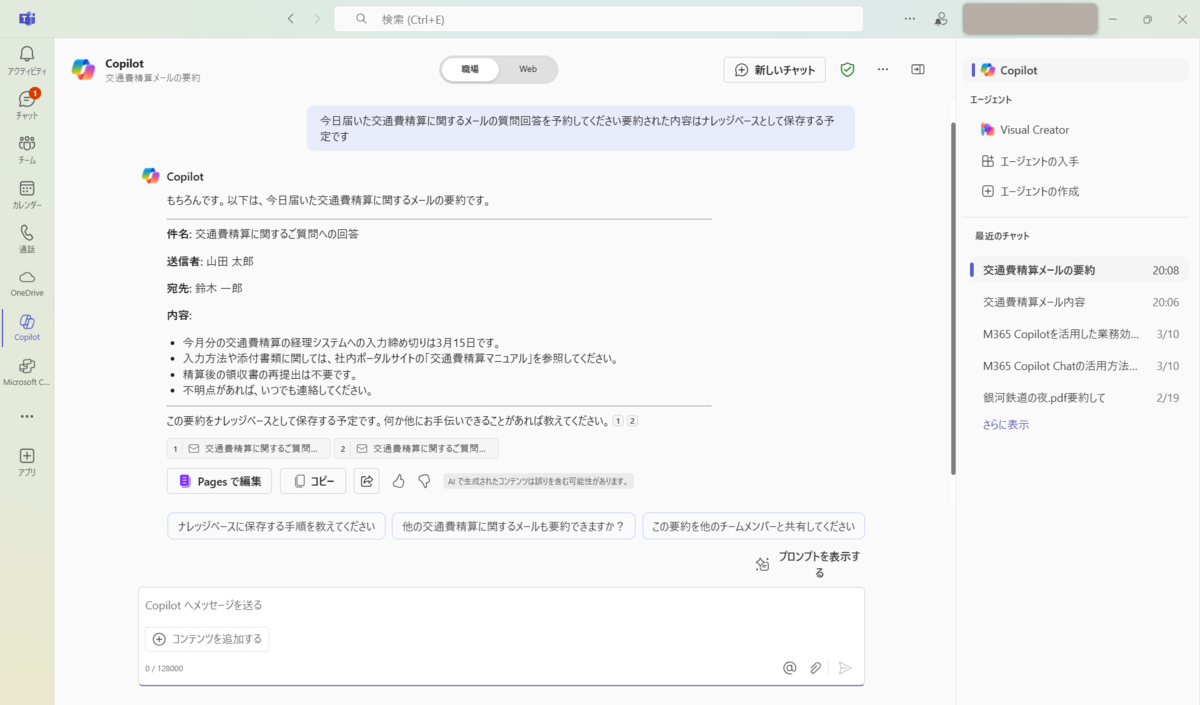
Task: Select Copilot in the left sidebar
Action: coord(27,327)
